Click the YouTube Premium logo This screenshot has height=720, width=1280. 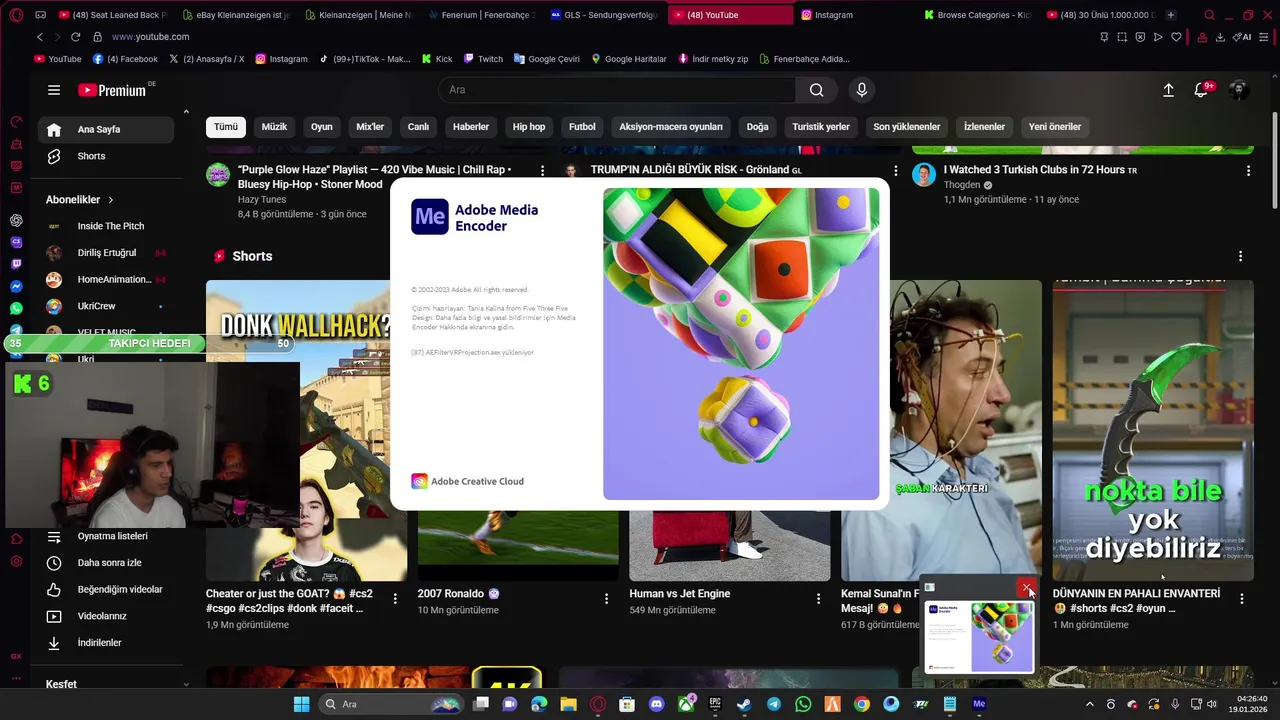[112, 90]
